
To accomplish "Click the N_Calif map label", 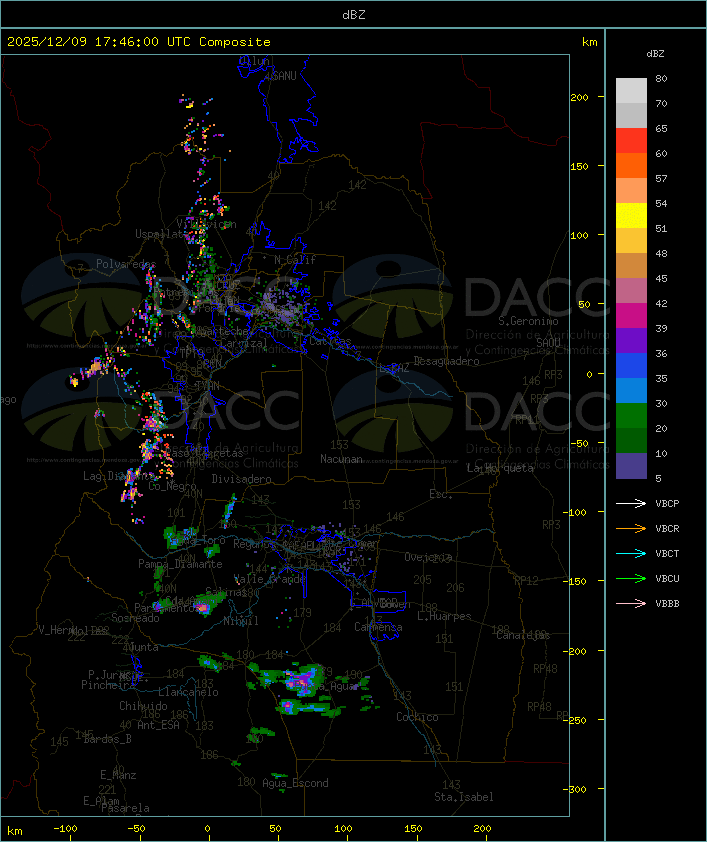I will point(295,259).
